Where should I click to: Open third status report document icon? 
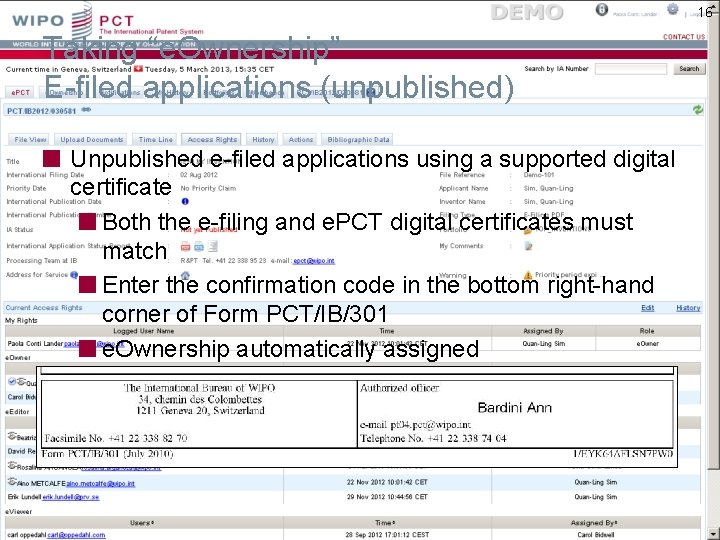tap(213, 247)
